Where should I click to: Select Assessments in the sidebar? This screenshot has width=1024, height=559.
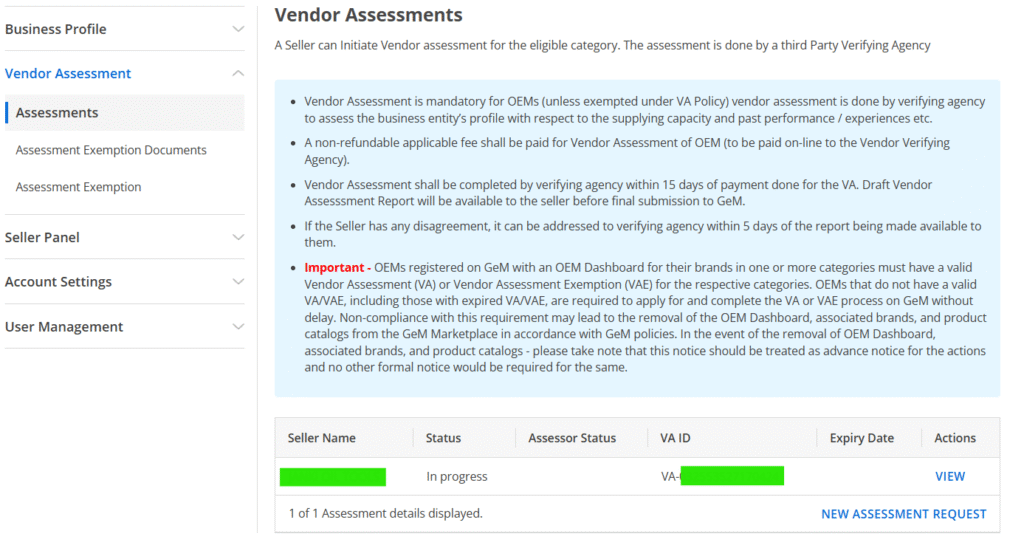[57, 113]
